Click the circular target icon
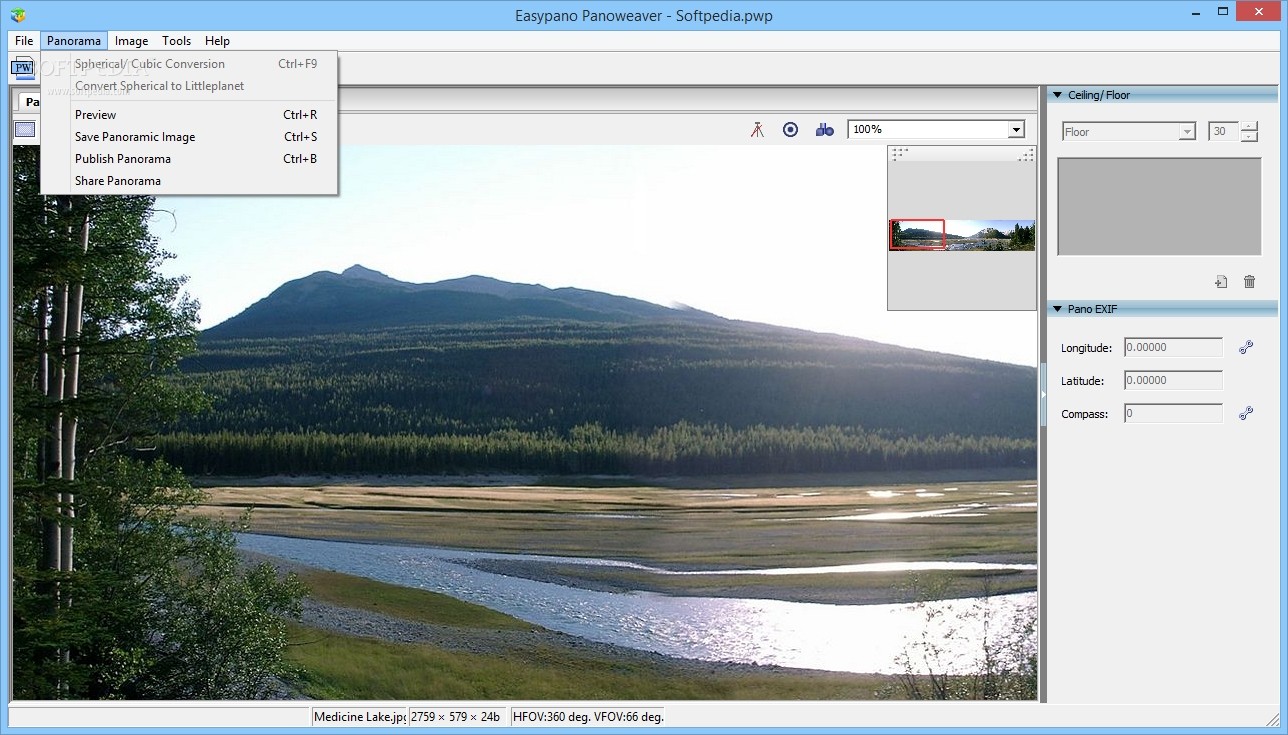 click(790, 129)
